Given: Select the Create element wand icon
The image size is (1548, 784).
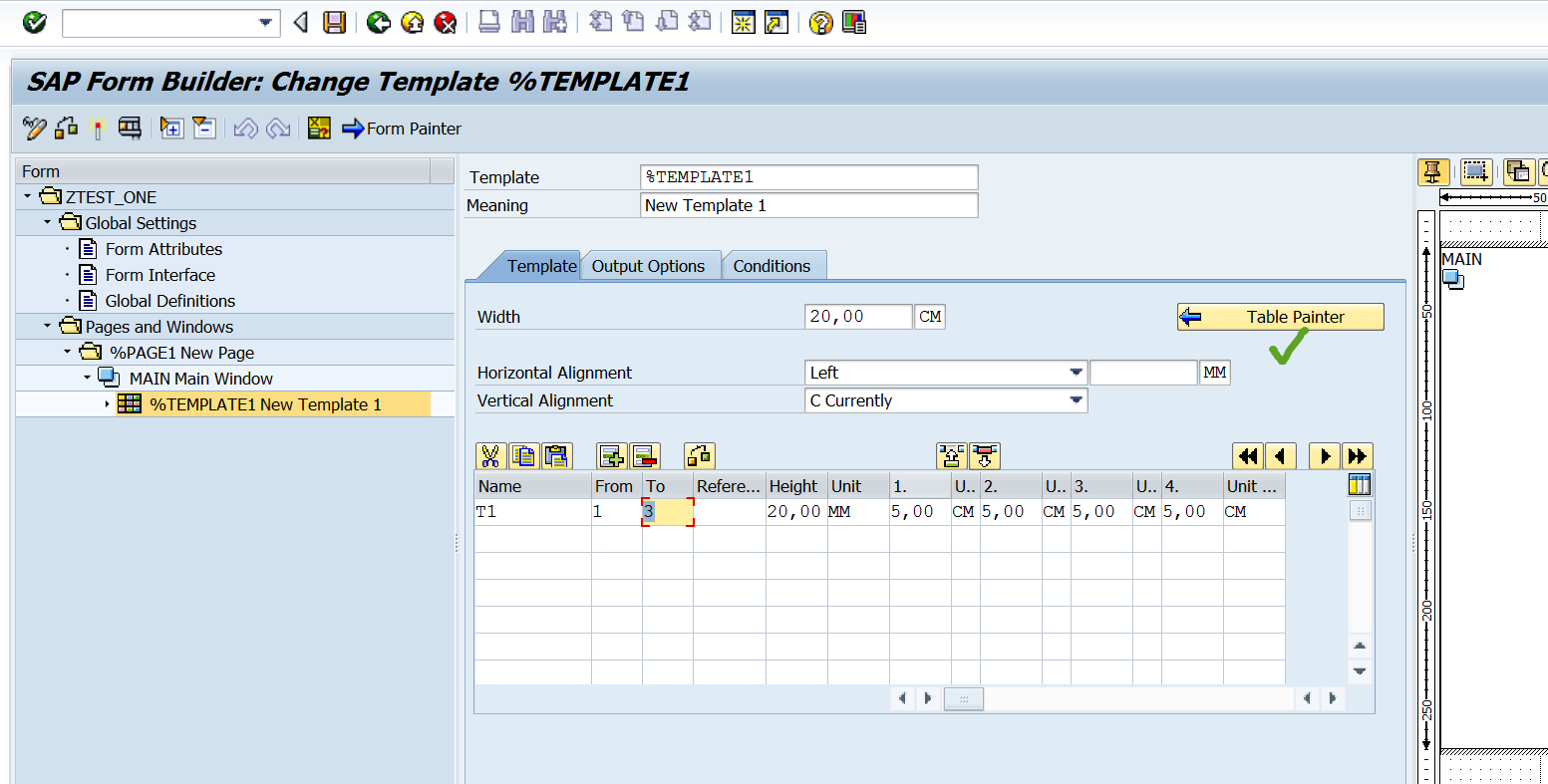Looking at the screenshot, I should pos(97,128).
